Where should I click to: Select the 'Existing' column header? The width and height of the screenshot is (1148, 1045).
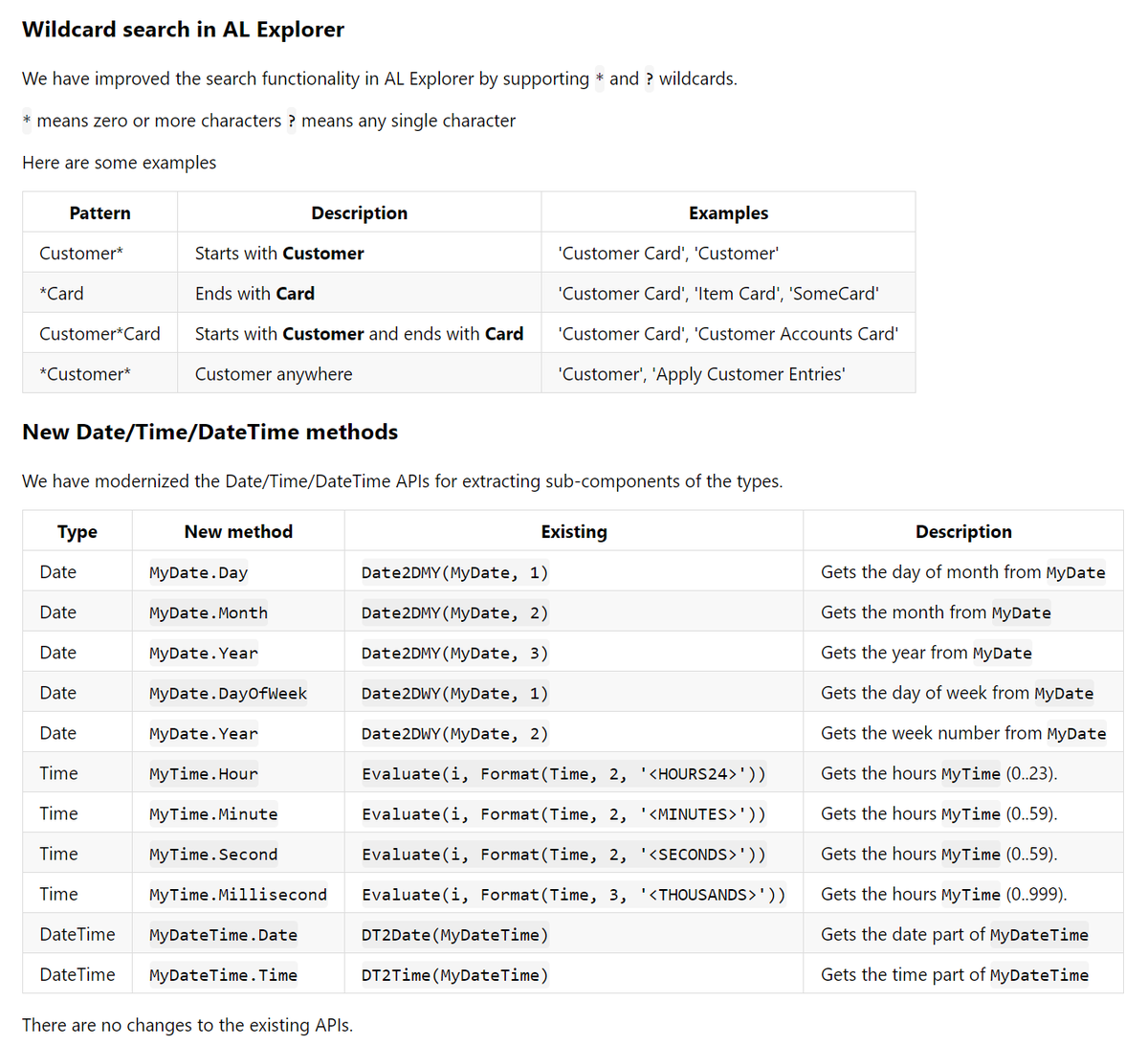tap(574, 531)
